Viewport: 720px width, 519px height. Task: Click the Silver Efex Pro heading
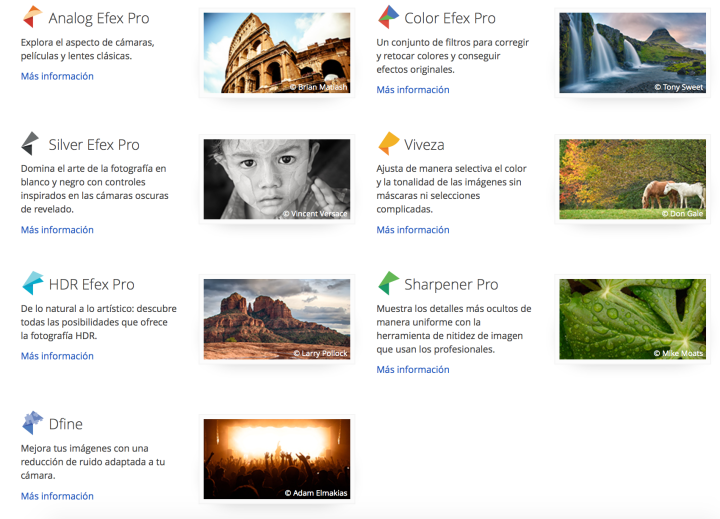(94, 145)
